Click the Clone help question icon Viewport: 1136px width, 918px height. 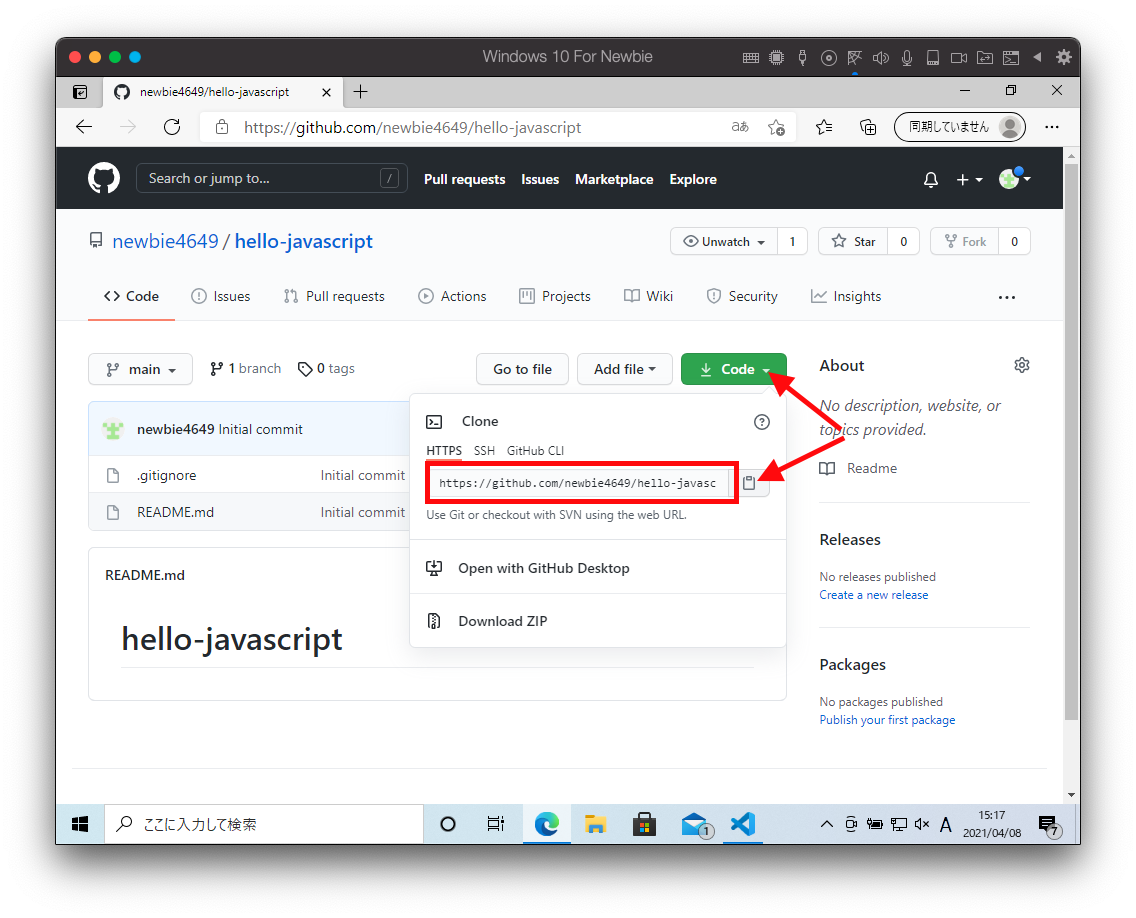[x=761, y=422]
